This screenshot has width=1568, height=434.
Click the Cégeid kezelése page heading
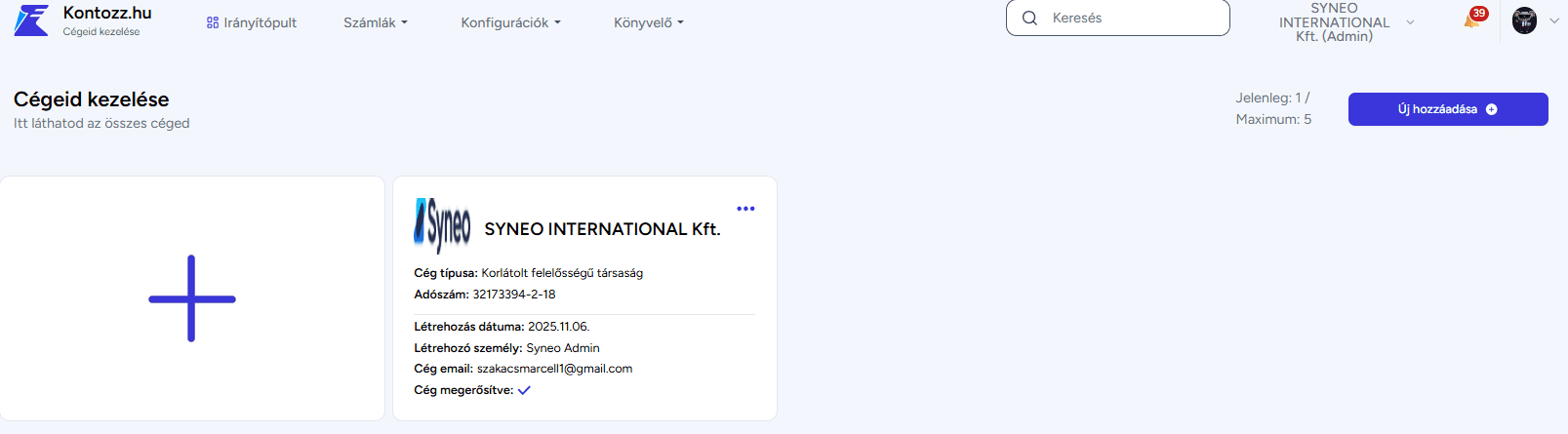[x=92, y=99]
